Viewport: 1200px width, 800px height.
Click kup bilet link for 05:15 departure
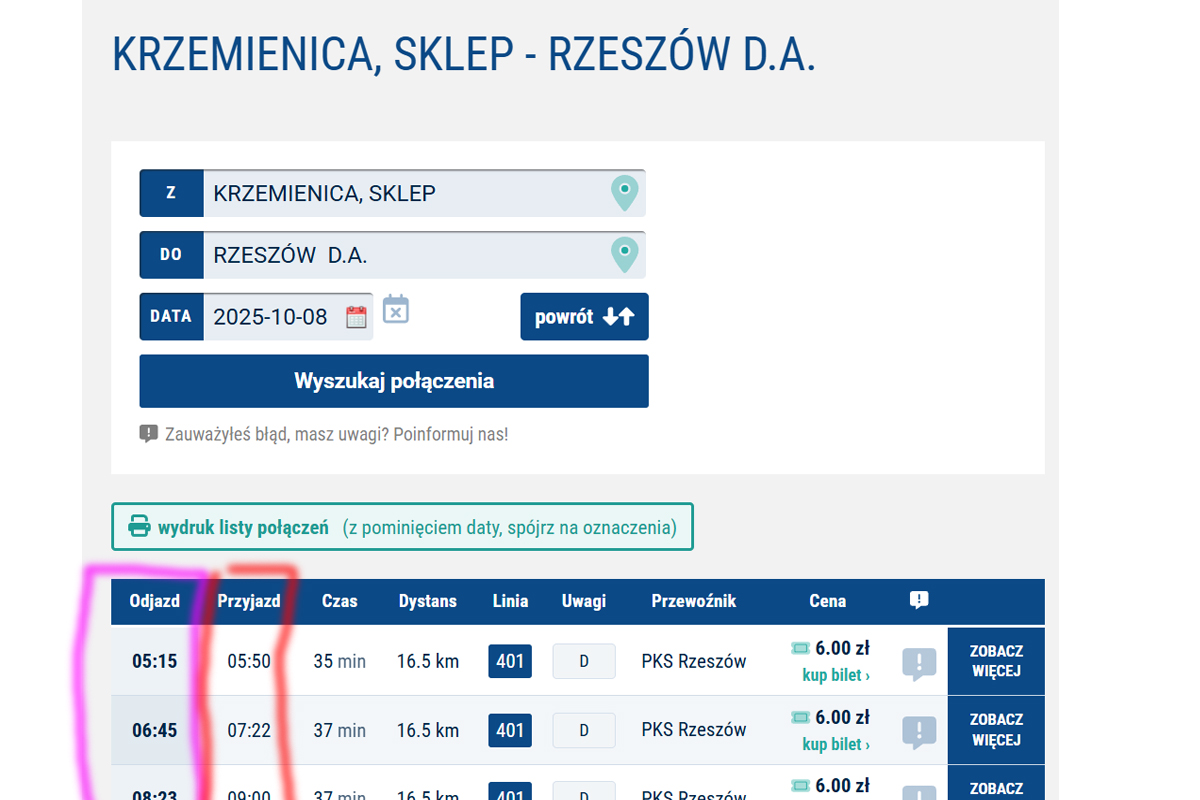835,676
